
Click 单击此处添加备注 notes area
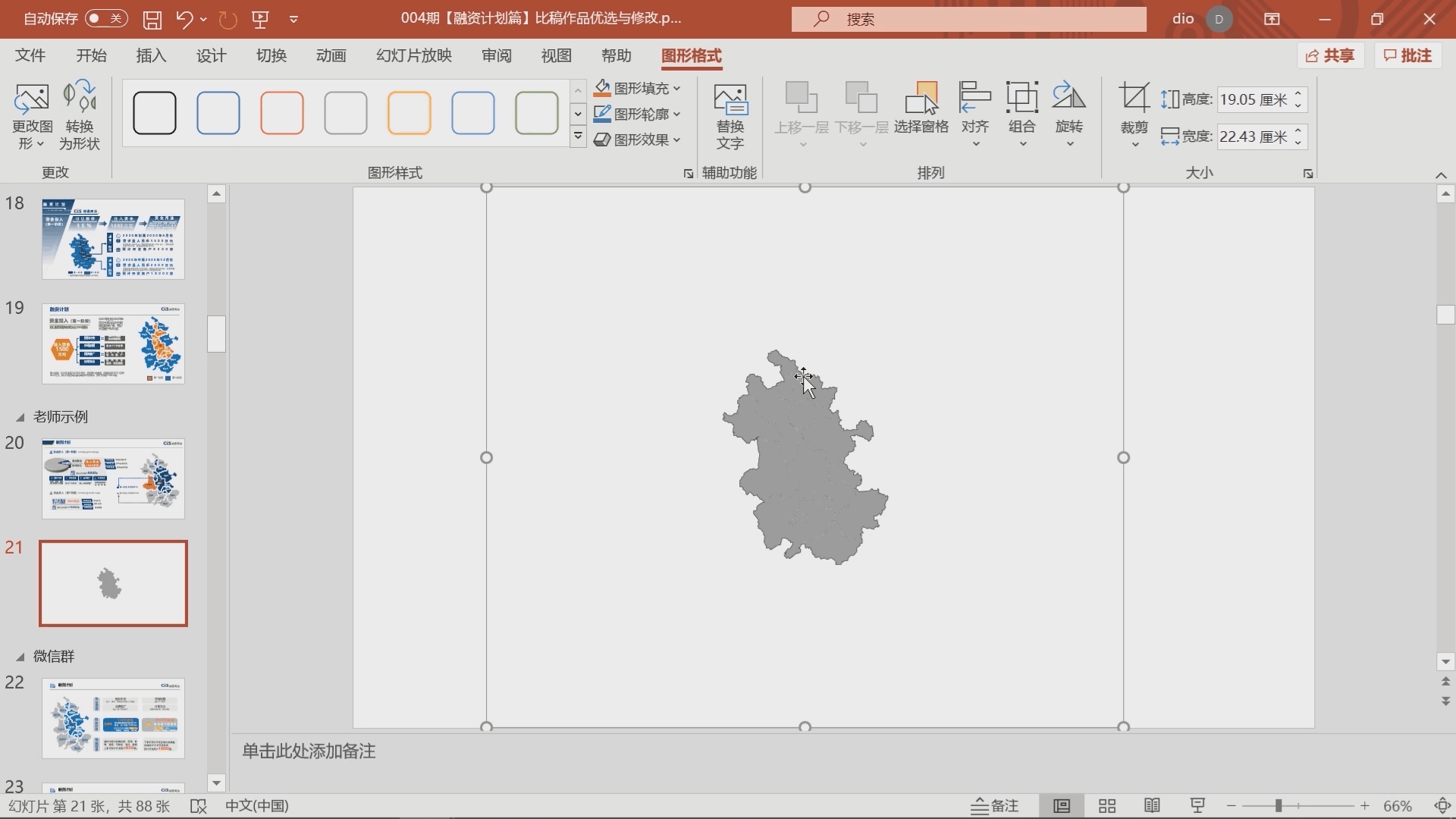click(x=309, y=752)
